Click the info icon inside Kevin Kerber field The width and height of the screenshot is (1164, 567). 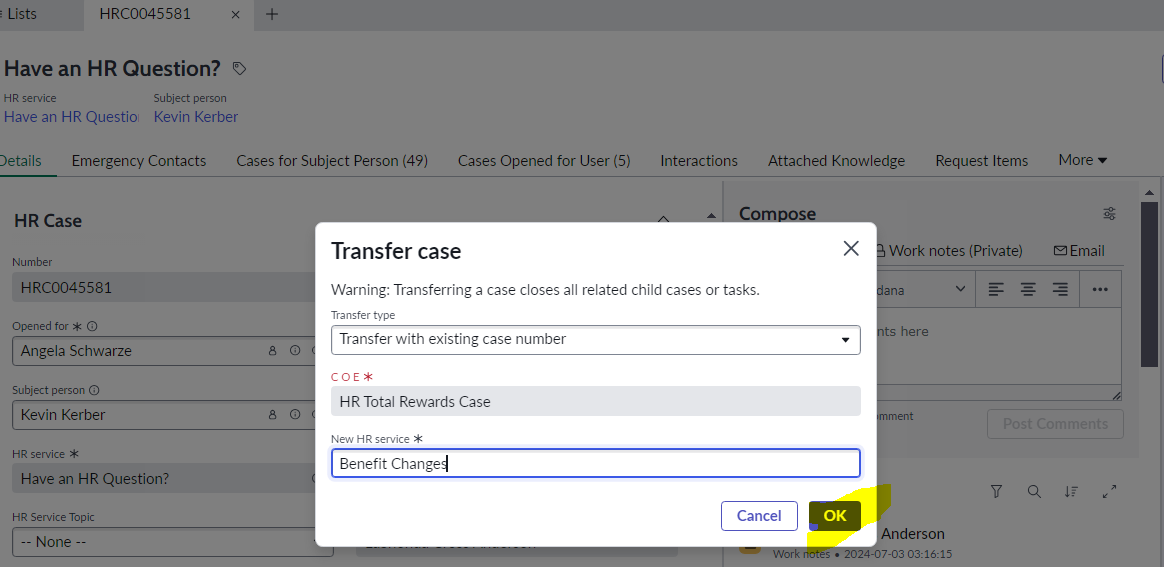pyautogui.click(x=295, y=414)
